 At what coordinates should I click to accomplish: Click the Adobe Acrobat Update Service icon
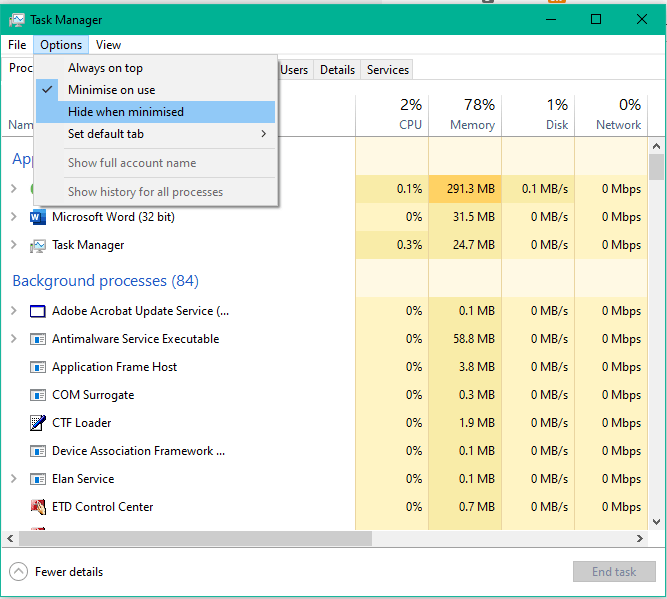[x=37, y=311]
